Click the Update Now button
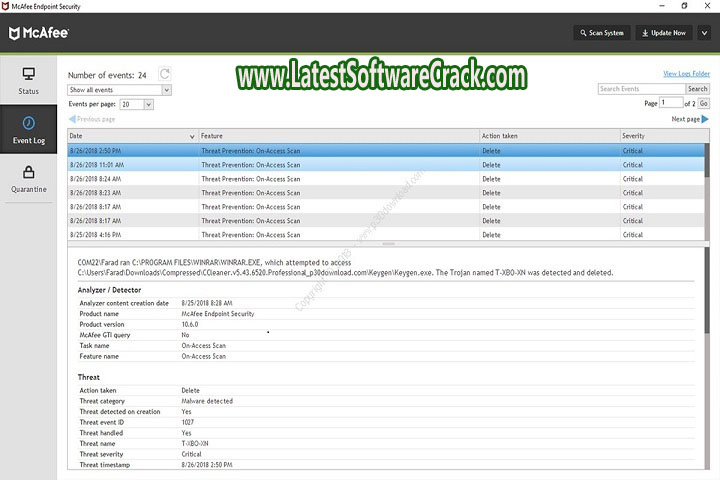This screenshot has height=480, width=720. (x=662, y=33)
